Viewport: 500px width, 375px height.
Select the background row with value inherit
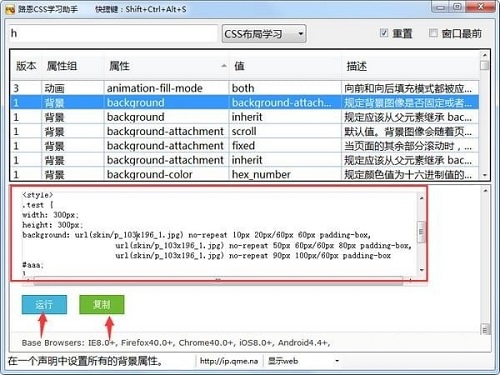coord(245,117)
